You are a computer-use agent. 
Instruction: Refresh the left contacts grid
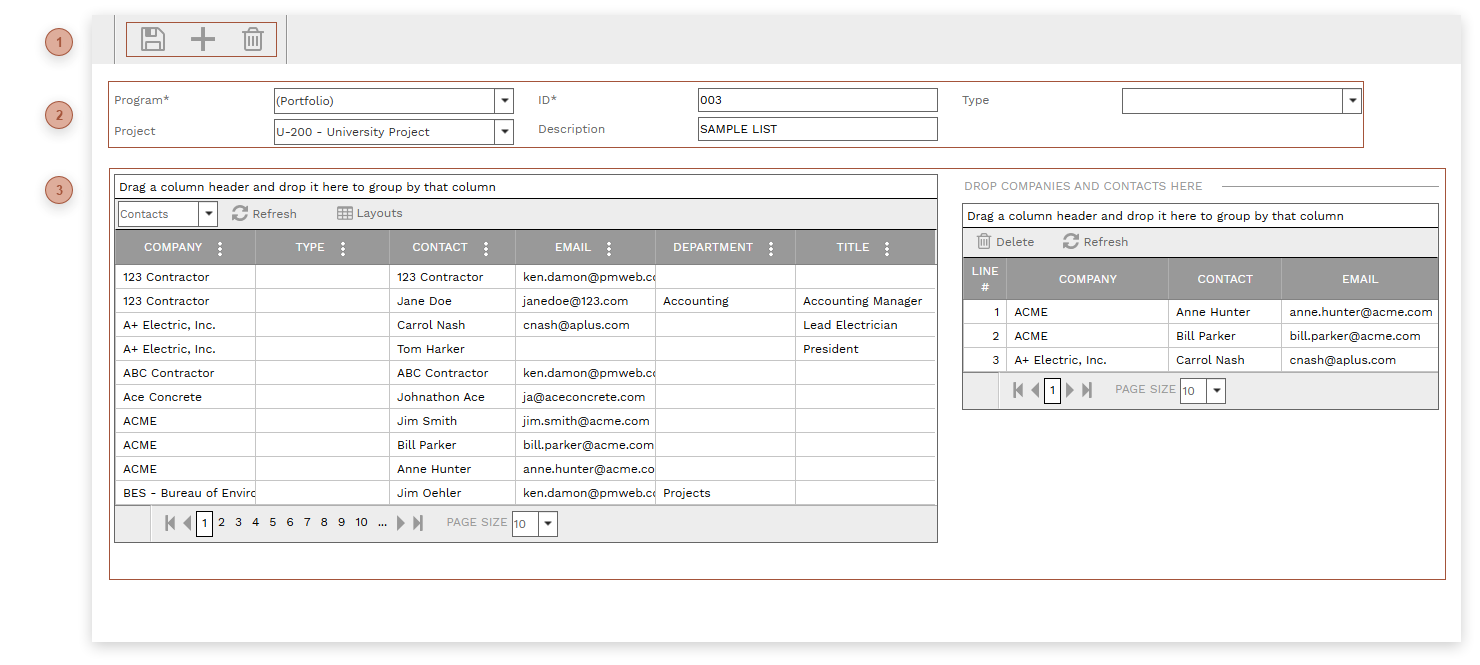click(265, 214)
